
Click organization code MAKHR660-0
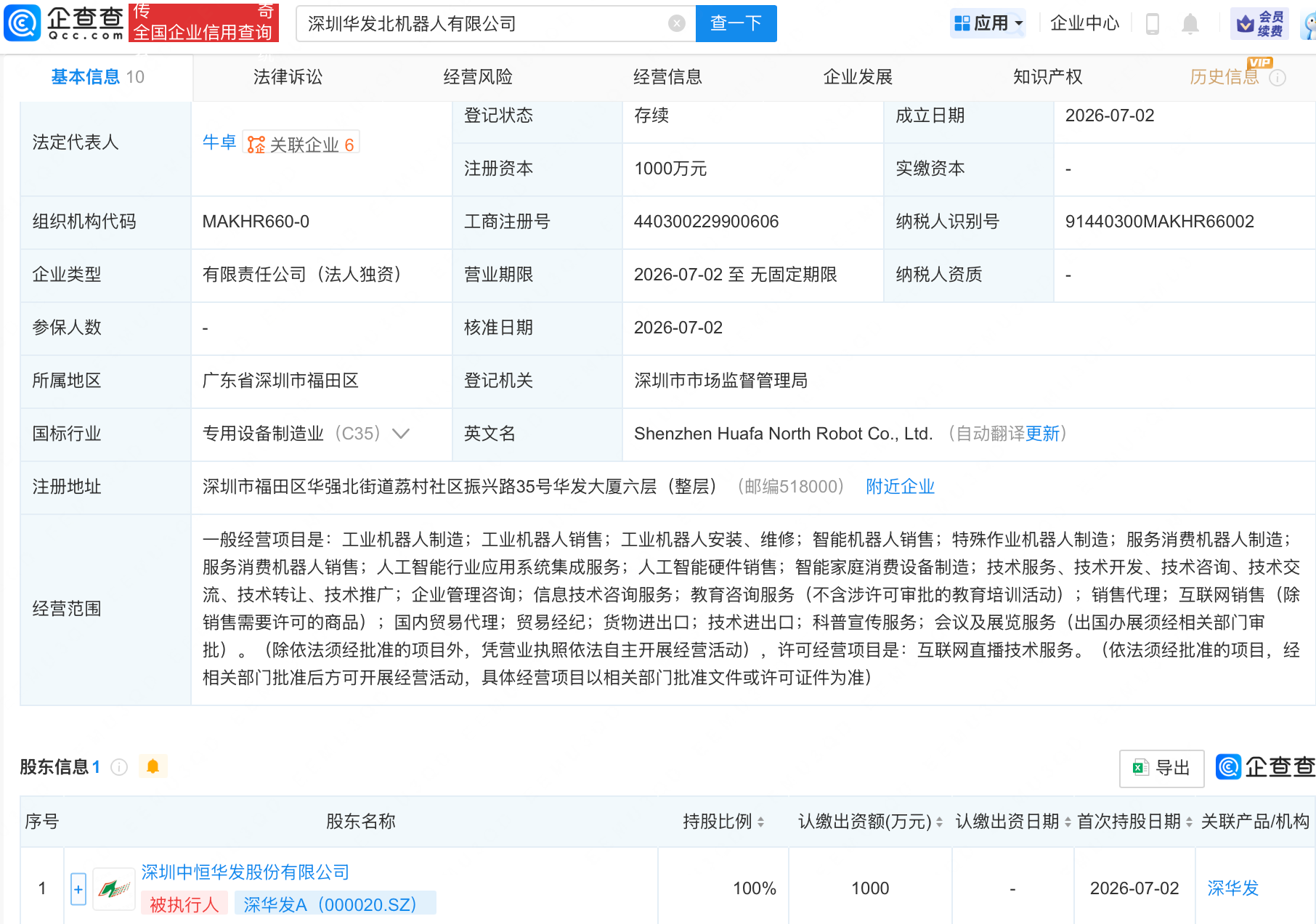click(256, 222)
